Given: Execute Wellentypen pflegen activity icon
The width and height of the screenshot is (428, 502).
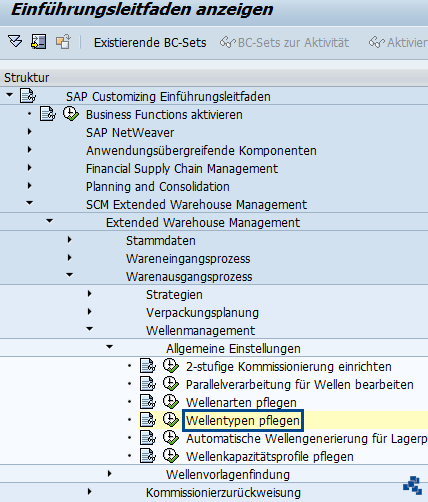Looking at the screenshot, I should 171,420.
